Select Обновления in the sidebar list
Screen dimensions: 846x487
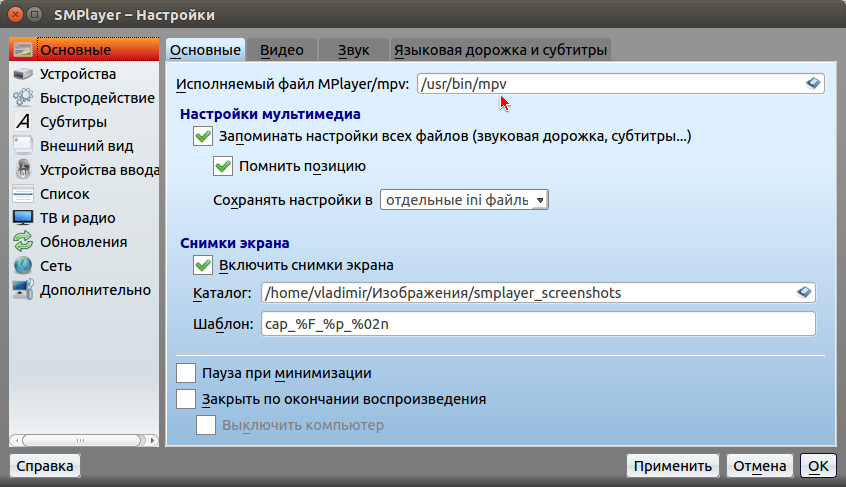84,242
